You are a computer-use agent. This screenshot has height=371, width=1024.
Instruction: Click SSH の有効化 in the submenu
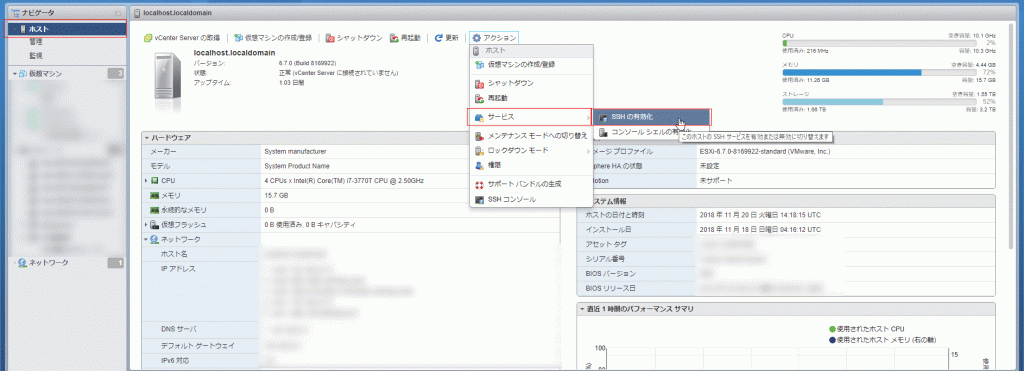pos(651,117)
